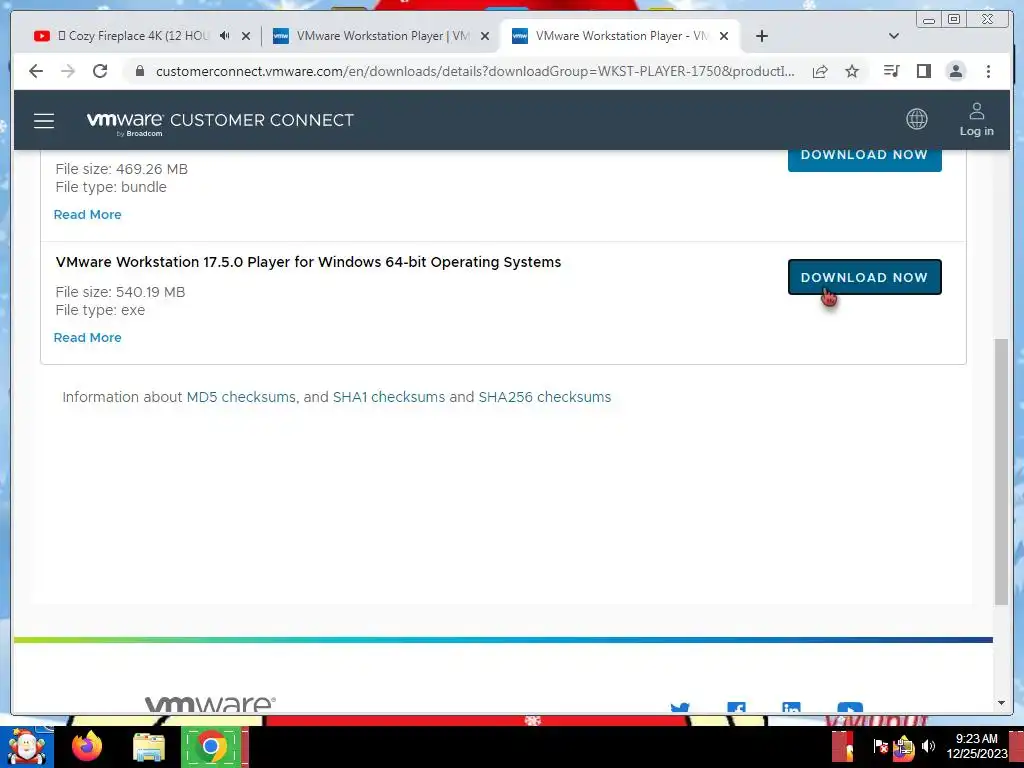Close the active VMware Workstation Player tab
Screen dimensions: 1024x768
724,37
